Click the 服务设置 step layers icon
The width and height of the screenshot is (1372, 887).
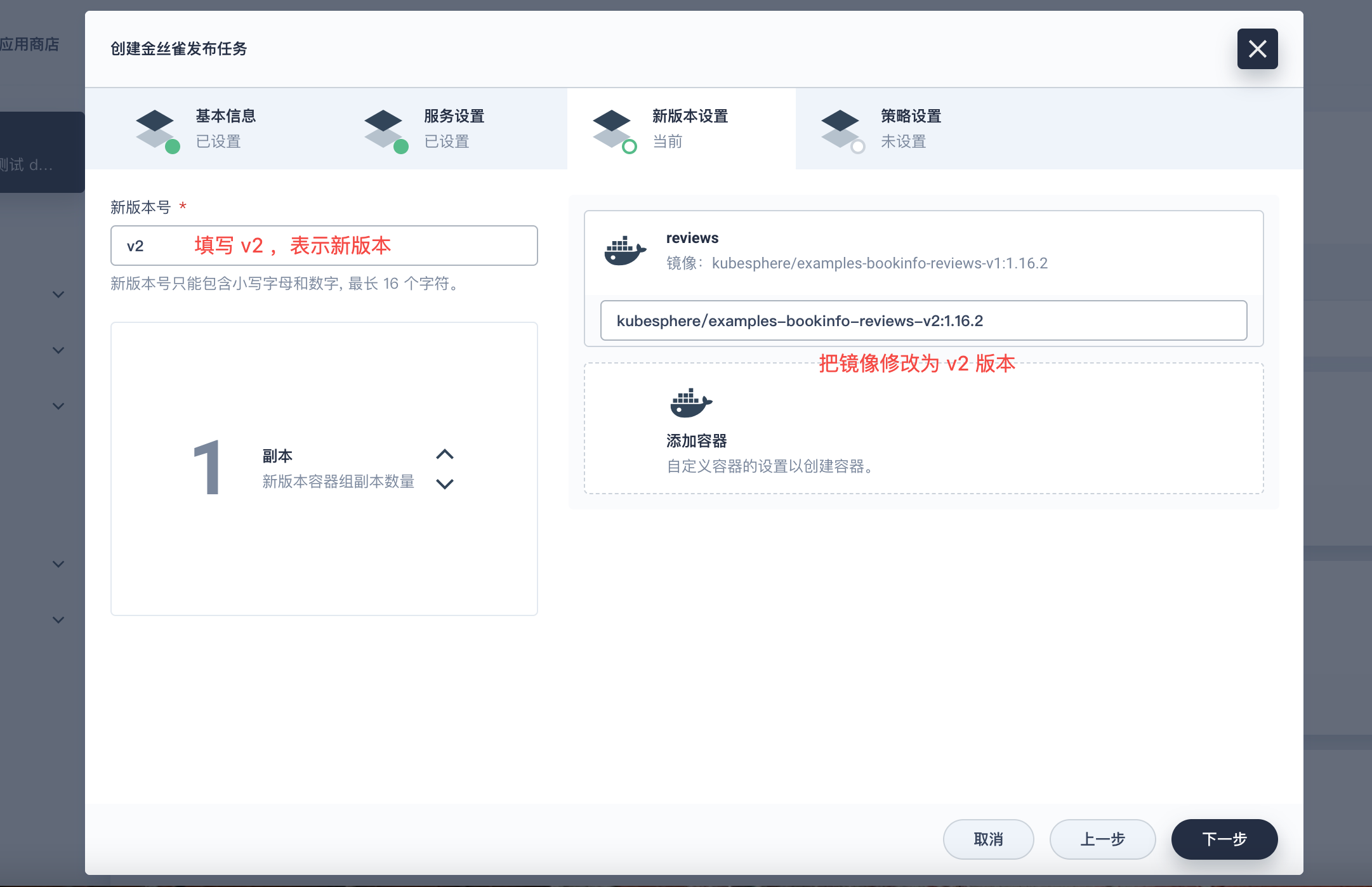pyautogui.click(x=384, y=129)
